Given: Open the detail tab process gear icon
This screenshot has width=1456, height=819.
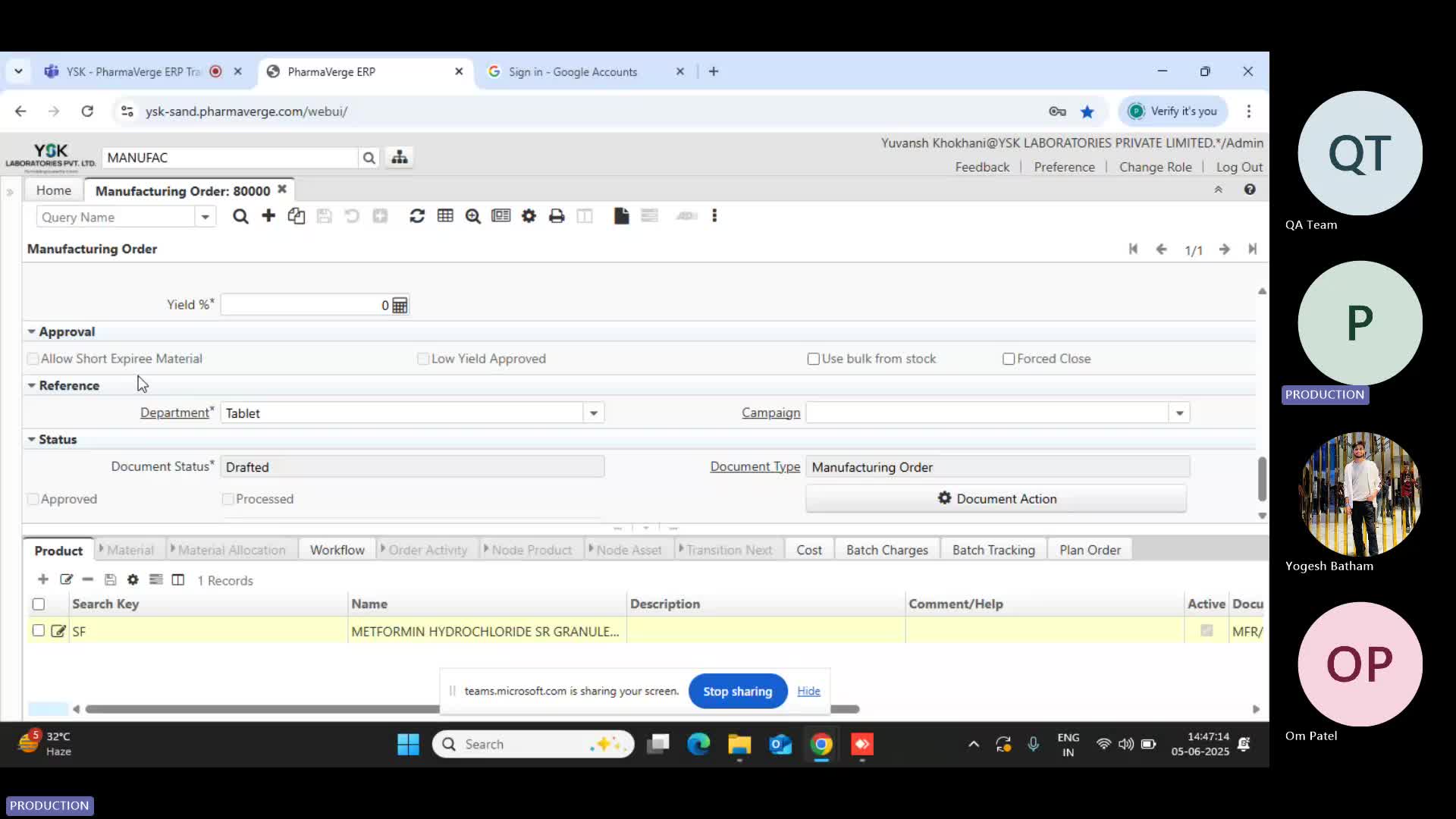Looking at the screenshot, I should [133, 579].
